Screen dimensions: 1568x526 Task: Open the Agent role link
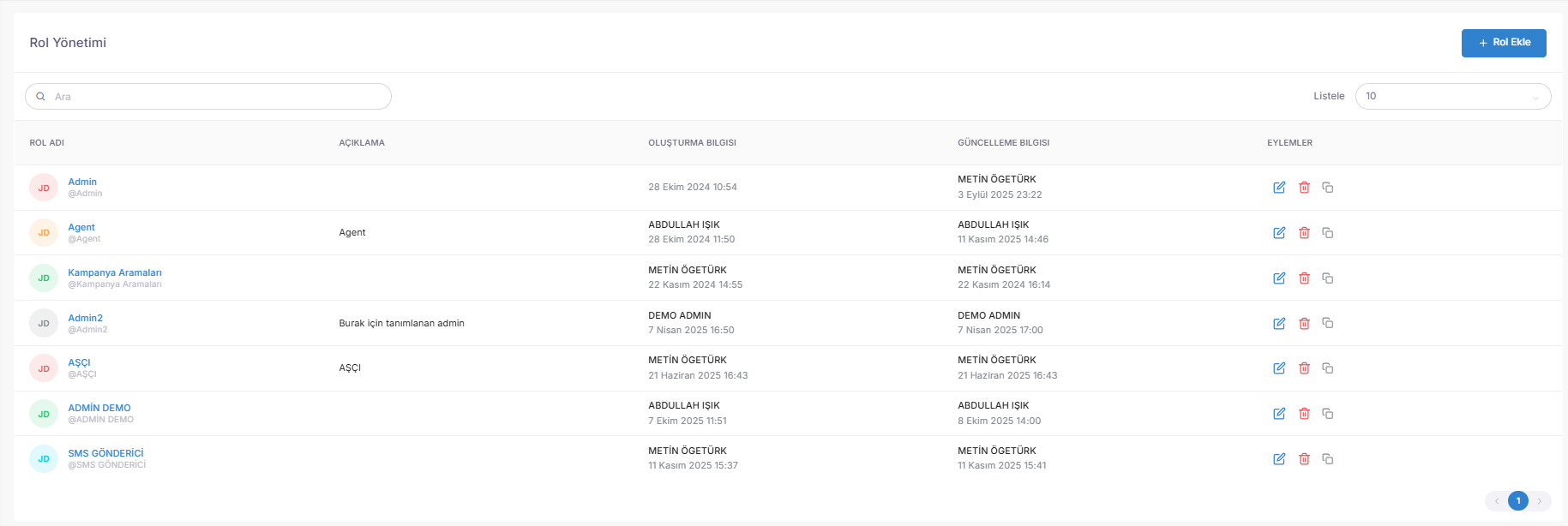[81, 227]
